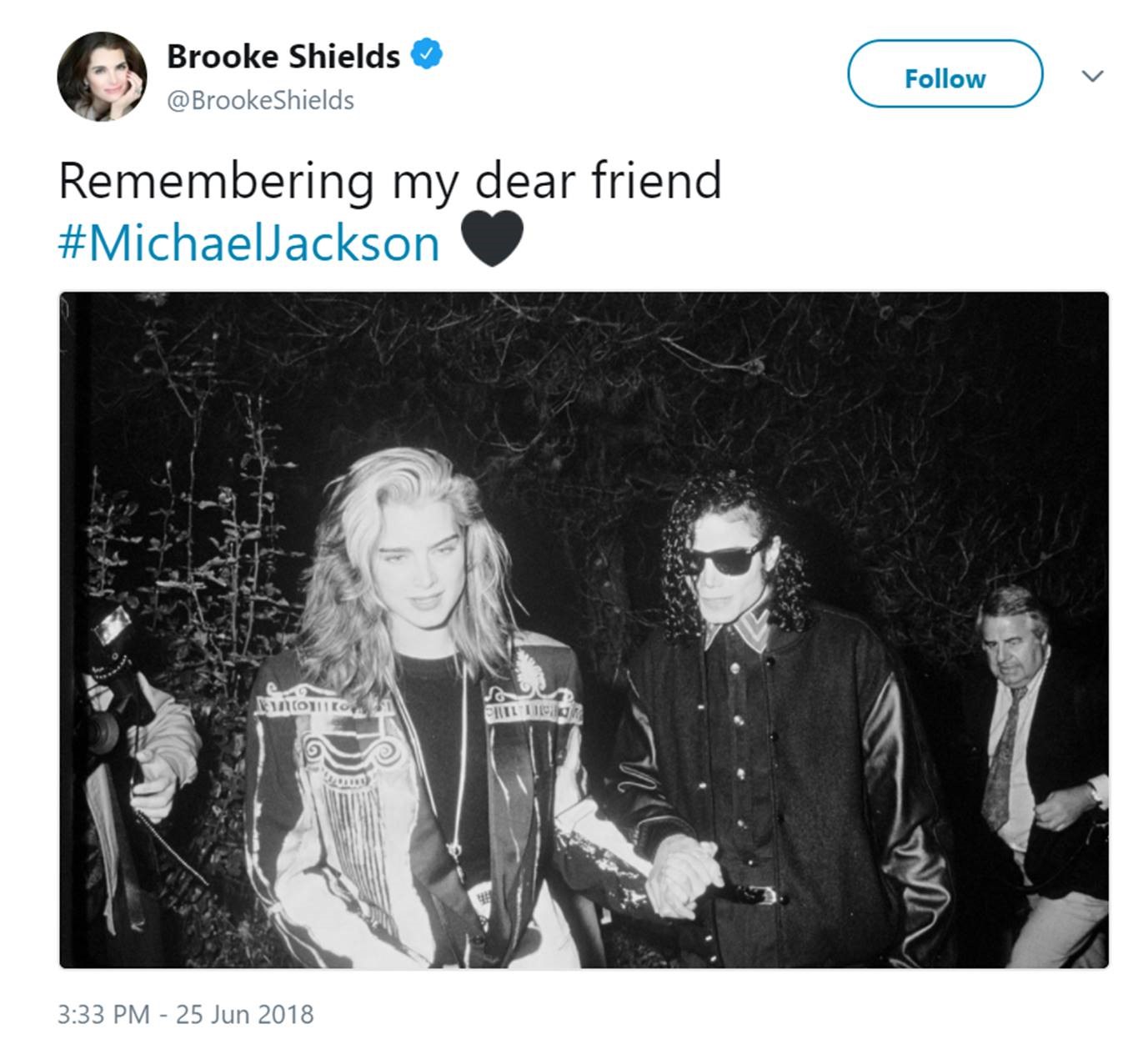Click the clasped hands in the photo
This screenshot has height=1044, width=1148.
pyautogui.click(x=684, y=876)
